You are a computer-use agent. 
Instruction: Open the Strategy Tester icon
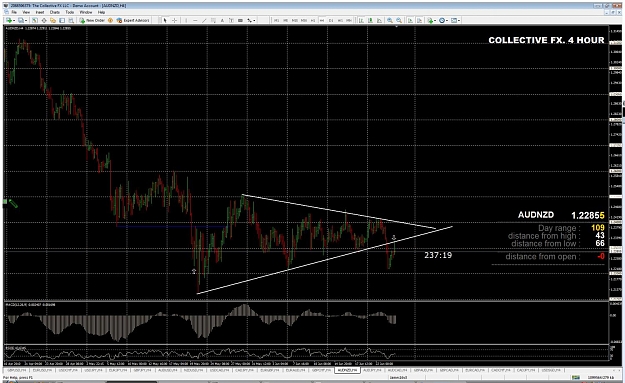click(x=71, y=20)
